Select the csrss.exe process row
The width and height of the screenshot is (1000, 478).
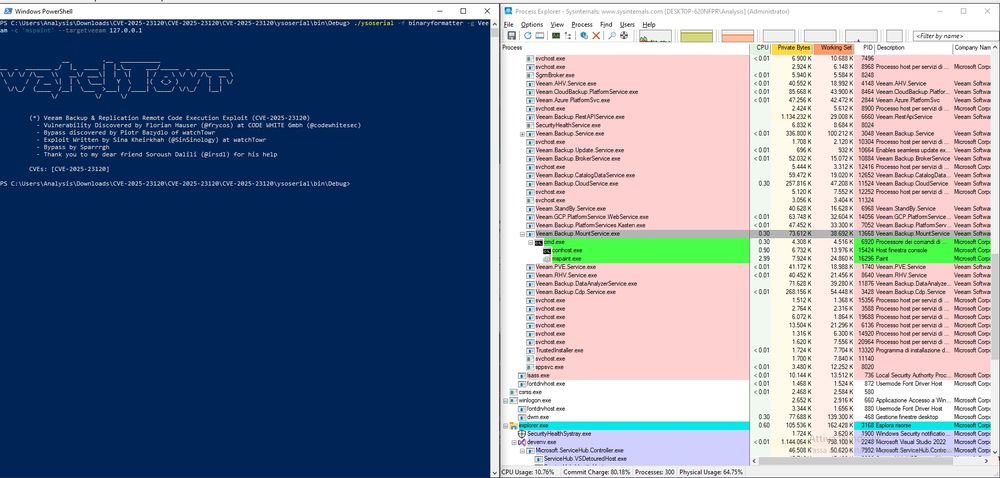tap(746, 392)
